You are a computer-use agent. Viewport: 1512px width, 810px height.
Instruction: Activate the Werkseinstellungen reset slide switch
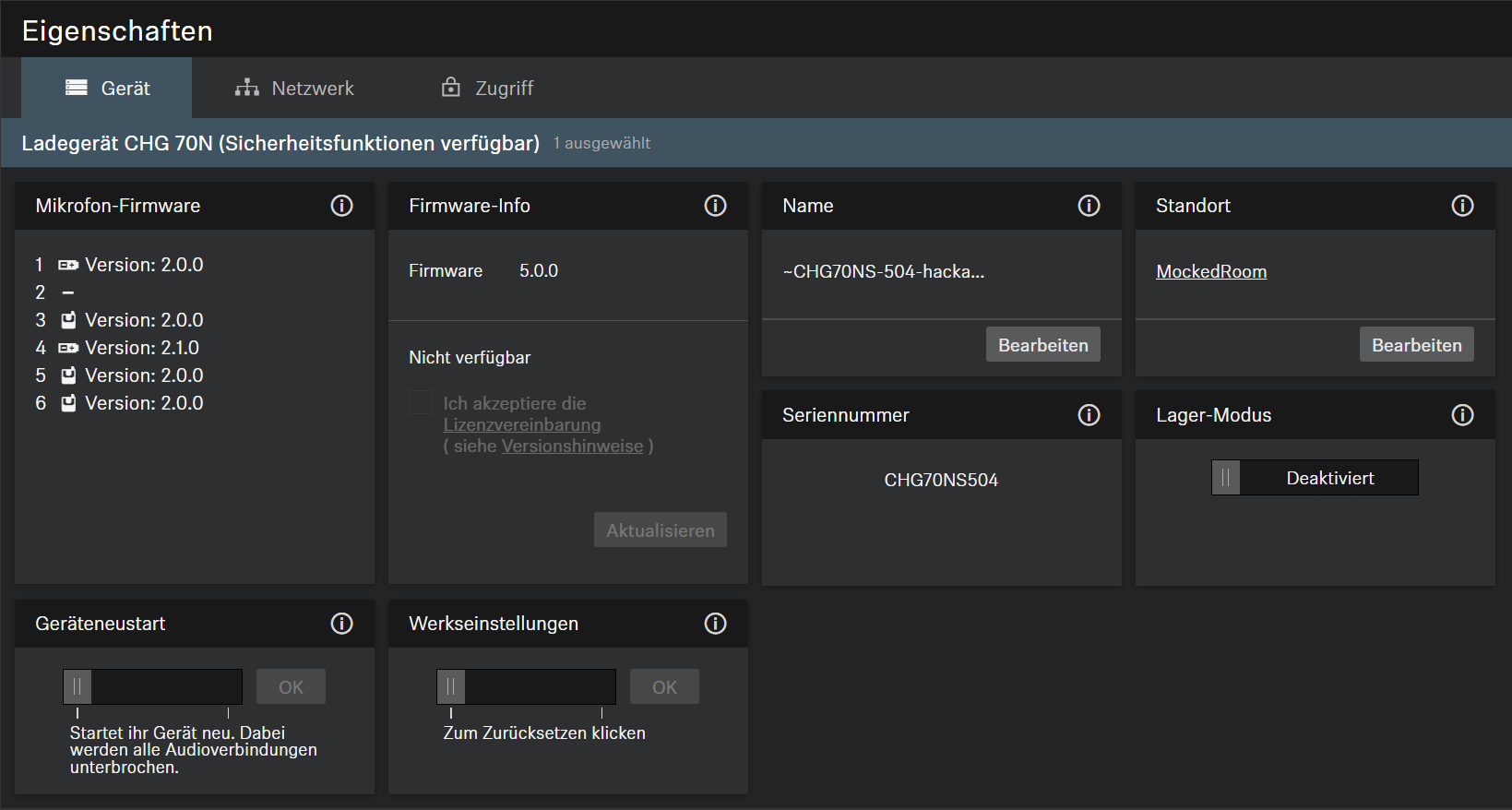click(452, 687)
